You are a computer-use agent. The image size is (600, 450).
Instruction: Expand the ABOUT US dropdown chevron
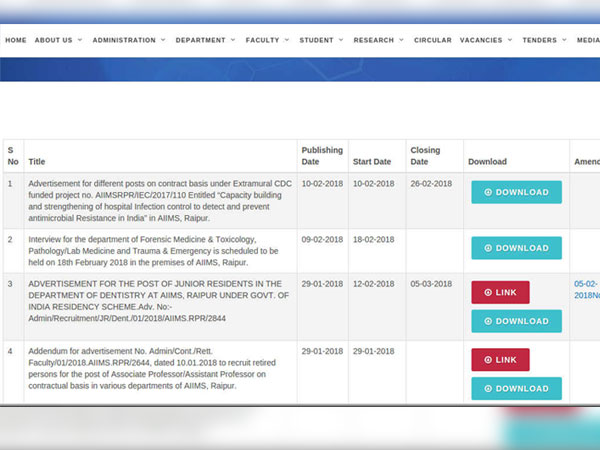[x=80, y=40]
